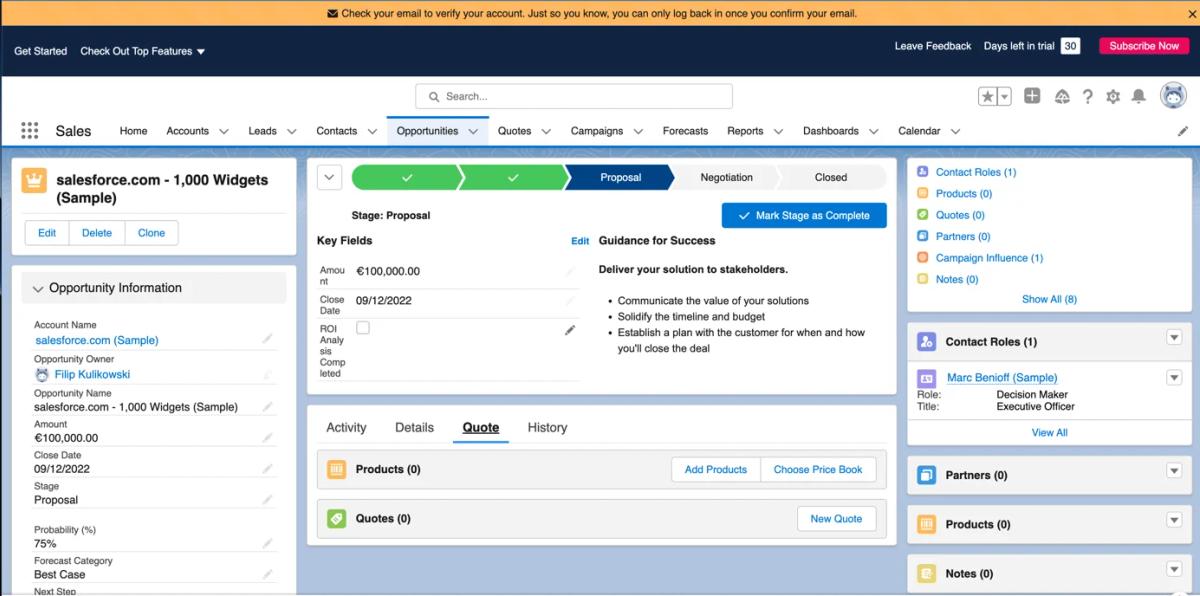This screenshot has width=1200, height=596.
Task: Select the Proposal stage in the path
Action: tap(620, 177)
